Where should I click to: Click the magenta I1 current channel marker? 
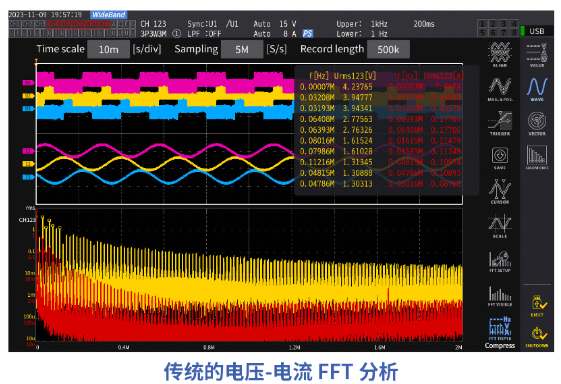pos(28,151)
